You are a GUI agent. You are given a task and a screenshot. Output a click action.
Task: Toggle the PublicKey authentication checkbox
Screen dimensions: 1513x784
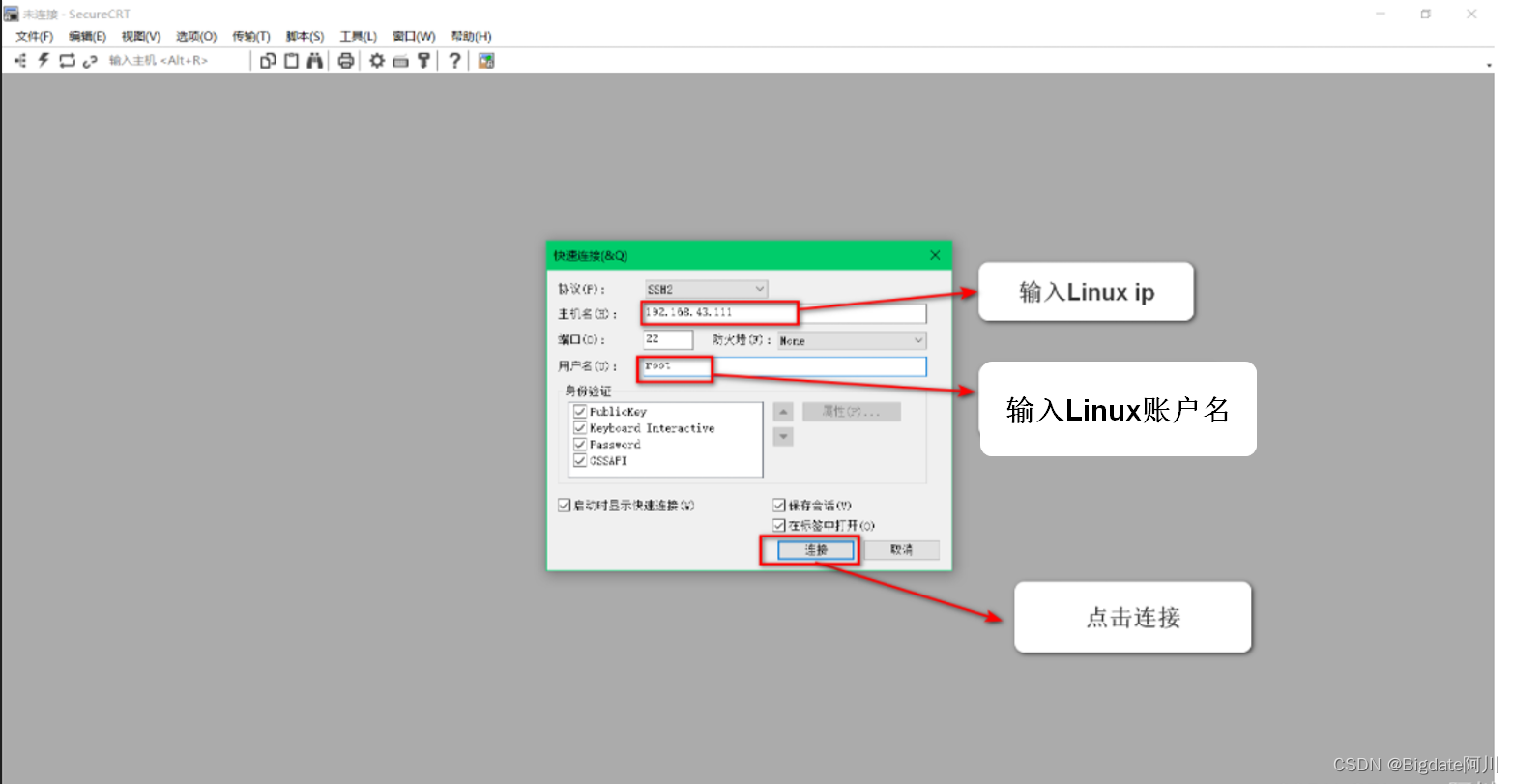click(x=580, y=412)
